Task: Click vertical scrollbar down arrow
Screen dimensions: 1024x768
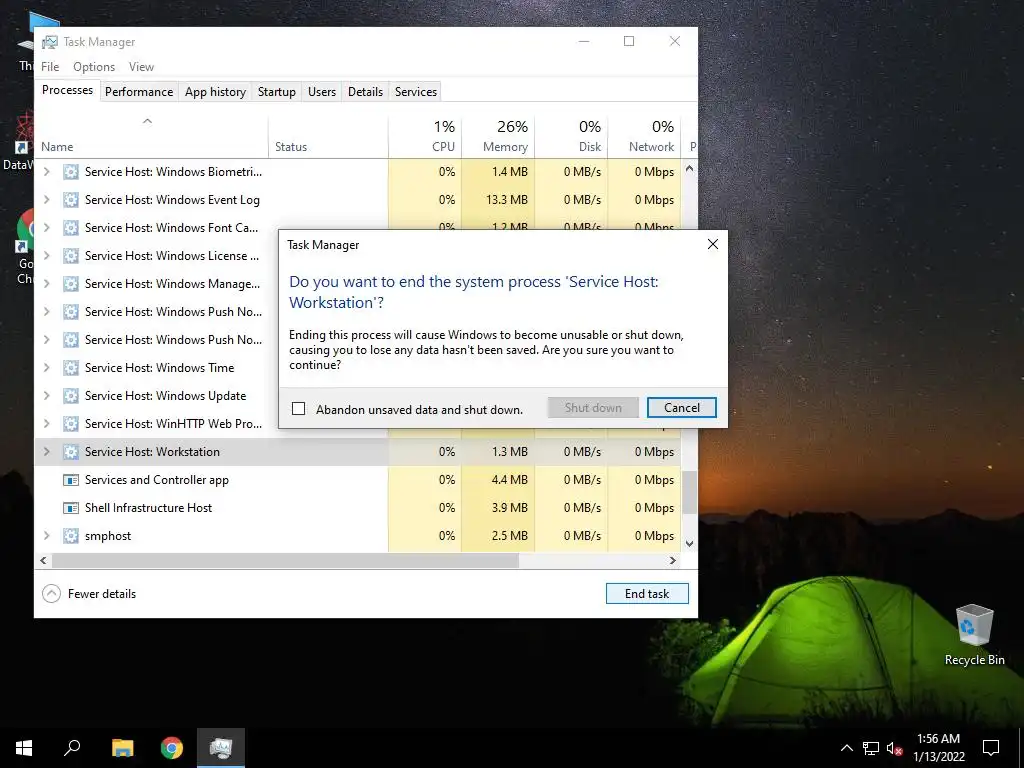Action: [690, 543]
